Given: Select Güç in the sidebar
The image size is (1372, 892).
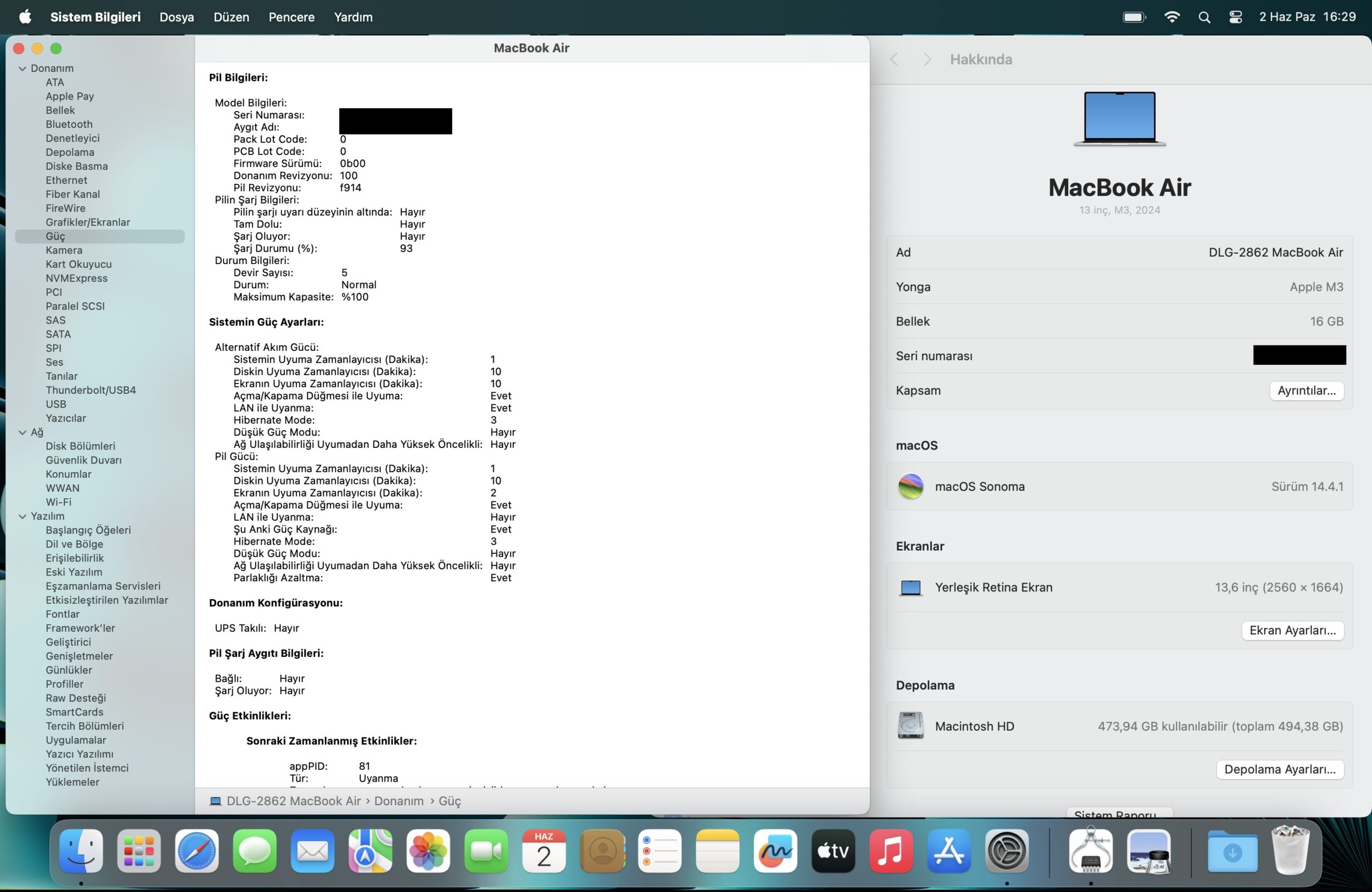Looking at the screenshot, I should tap(100, 236).
